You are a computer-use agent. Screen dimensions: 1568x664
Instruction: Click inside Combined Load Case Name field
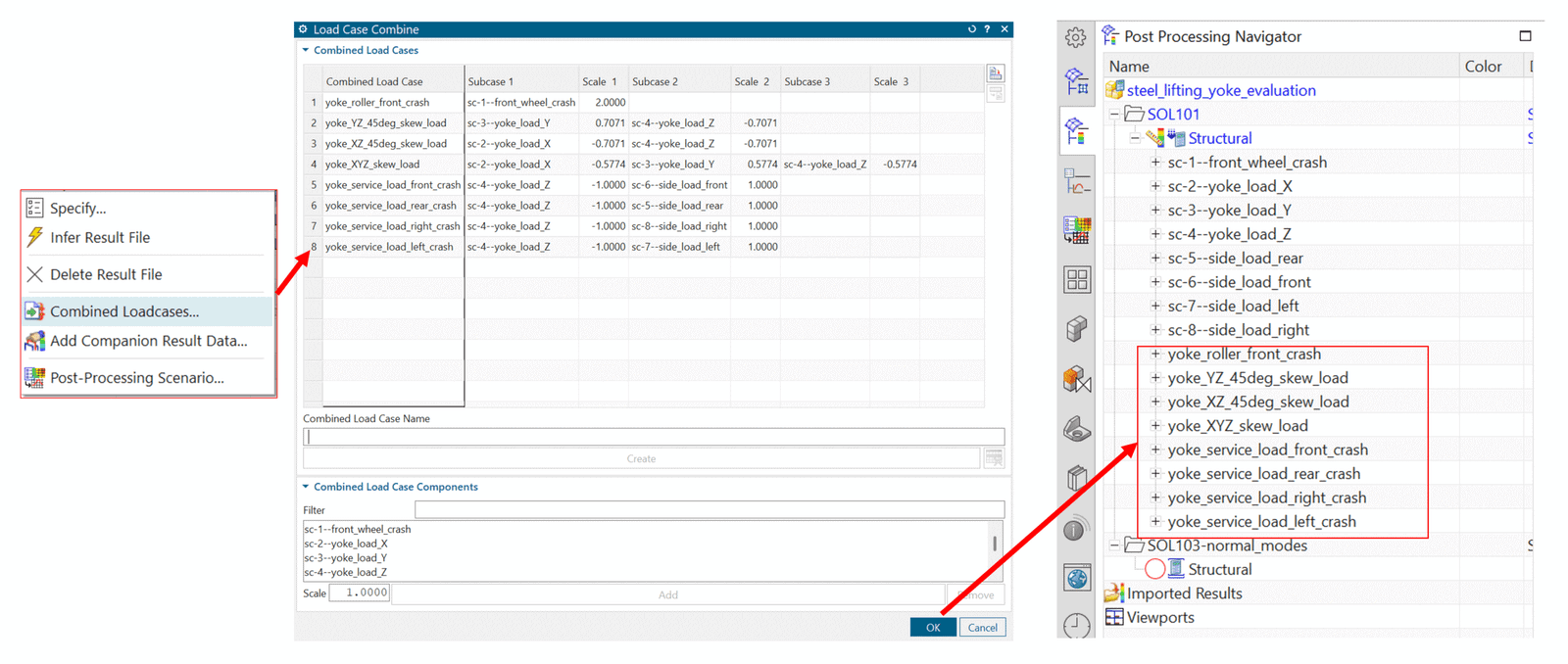[654, 437]
